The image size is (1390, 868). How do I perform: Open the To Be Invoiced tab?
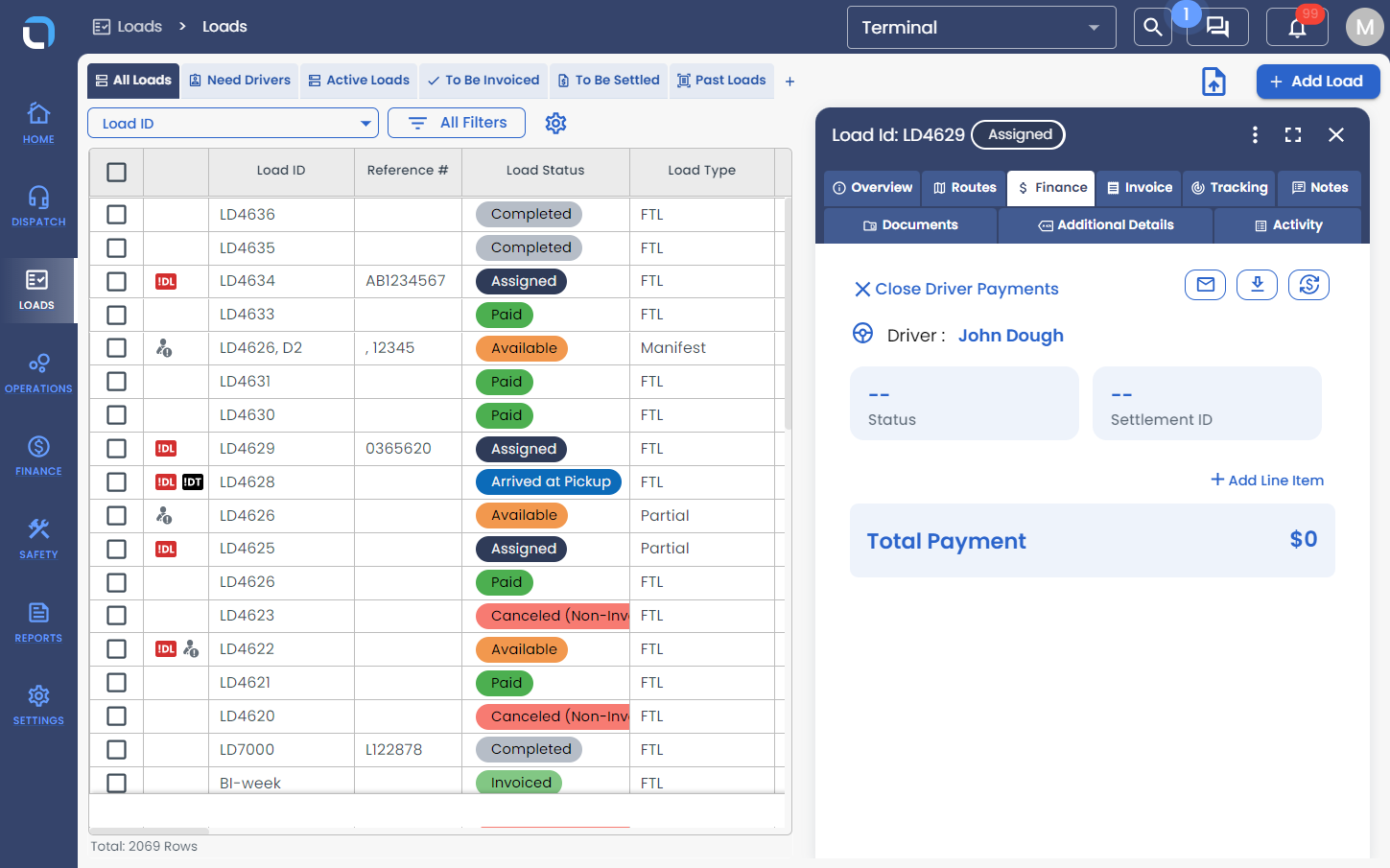(x=483, y=81)
